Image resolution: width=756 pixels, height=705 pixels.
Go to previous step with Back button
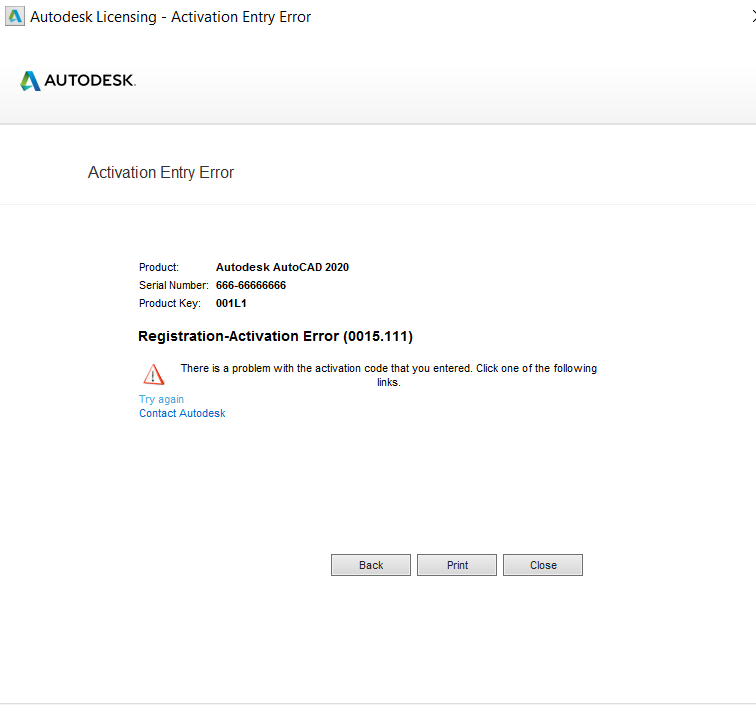click(371, 565)
